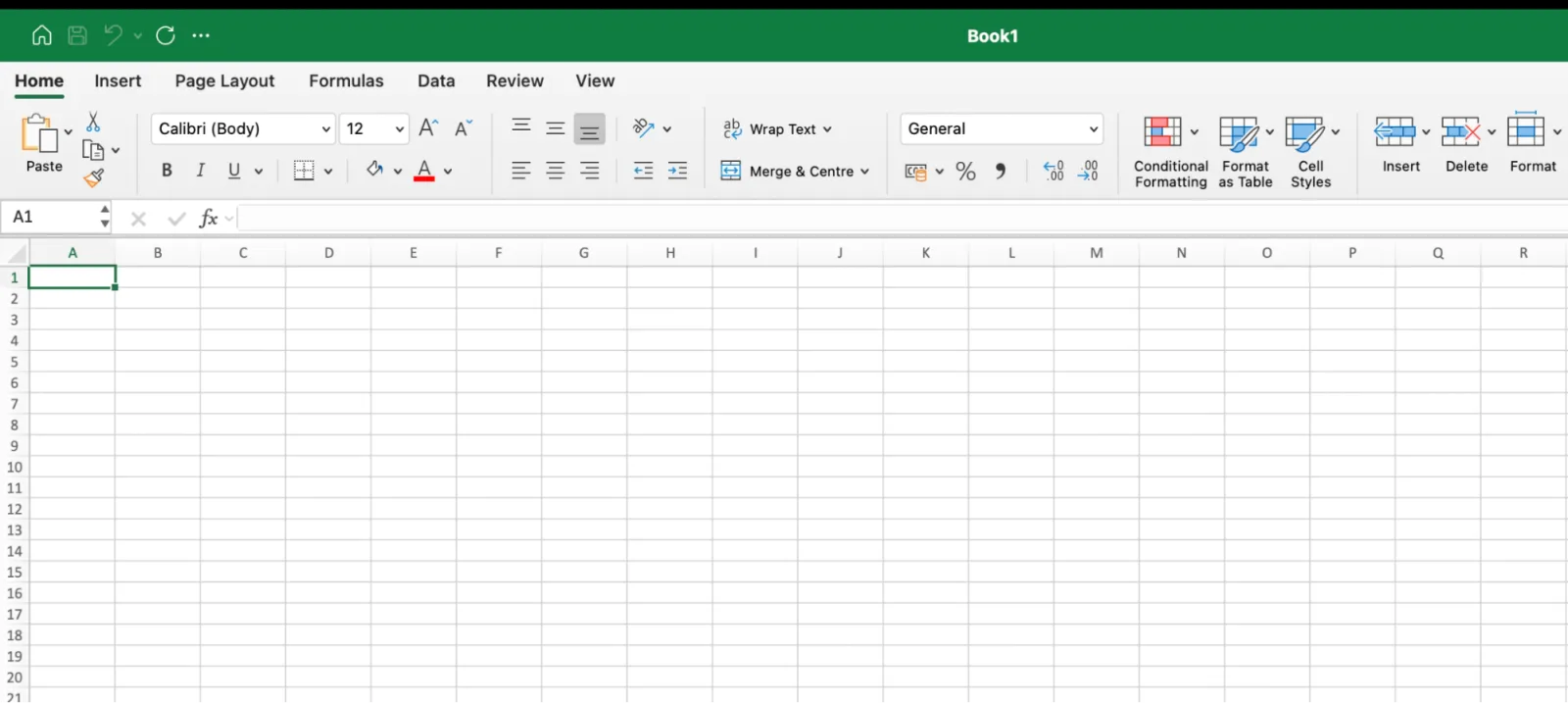Click the Name Box showing A1
Image resolution: width=1568 pixels, height=703 pixels.
pyautogui.click(x=56, y=217)
